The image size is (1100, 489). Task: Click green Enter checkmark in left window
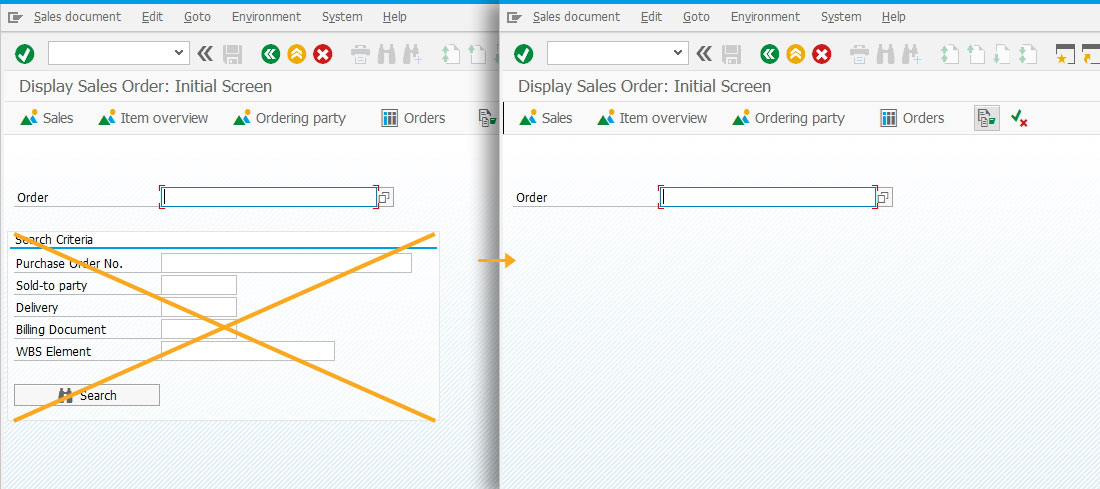click(x=25, y=54)
